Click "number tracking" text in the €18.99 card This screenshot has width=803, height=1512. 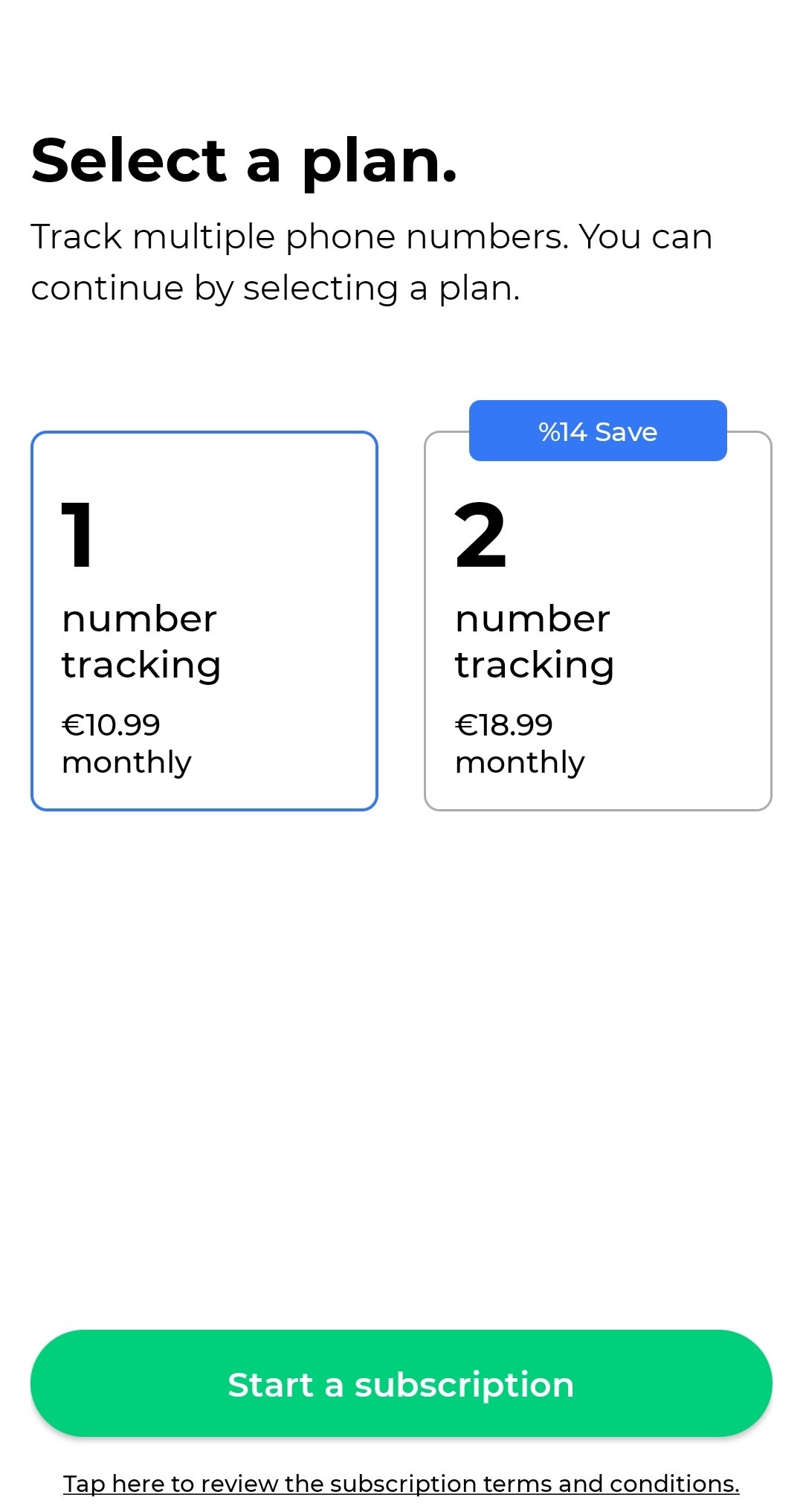coord(534,642)
